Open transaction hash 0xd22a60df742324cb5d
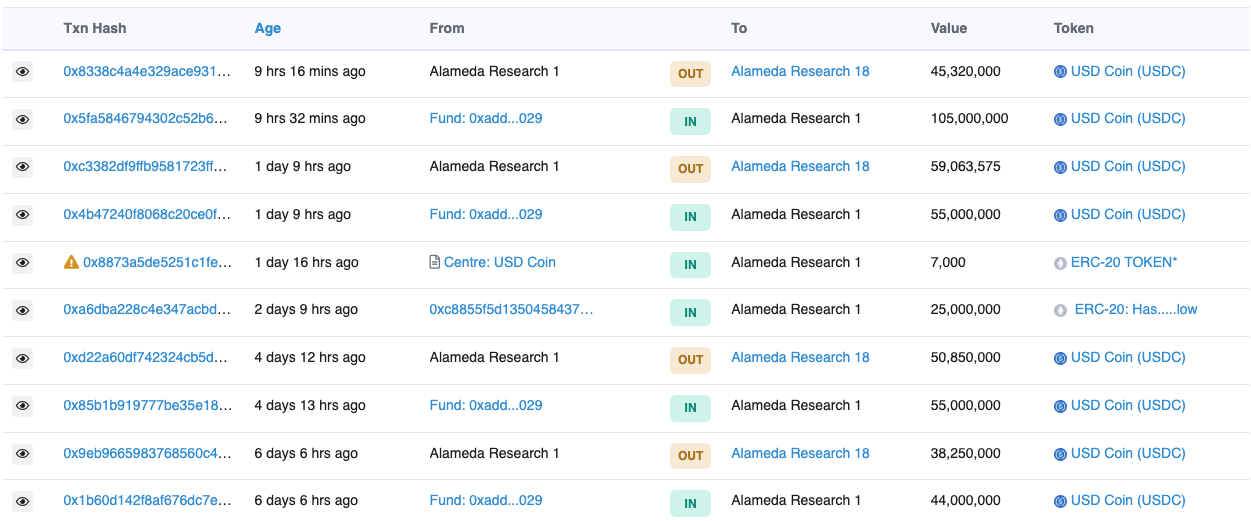Viewport: 1251px width, 521px height. [147, 357]
